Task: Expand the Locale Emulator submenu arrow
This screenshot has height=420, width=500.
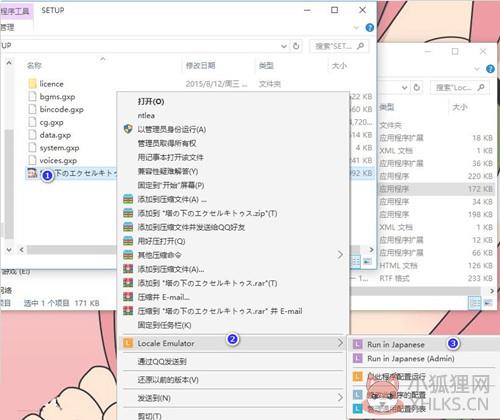Action: coord(340,343)
